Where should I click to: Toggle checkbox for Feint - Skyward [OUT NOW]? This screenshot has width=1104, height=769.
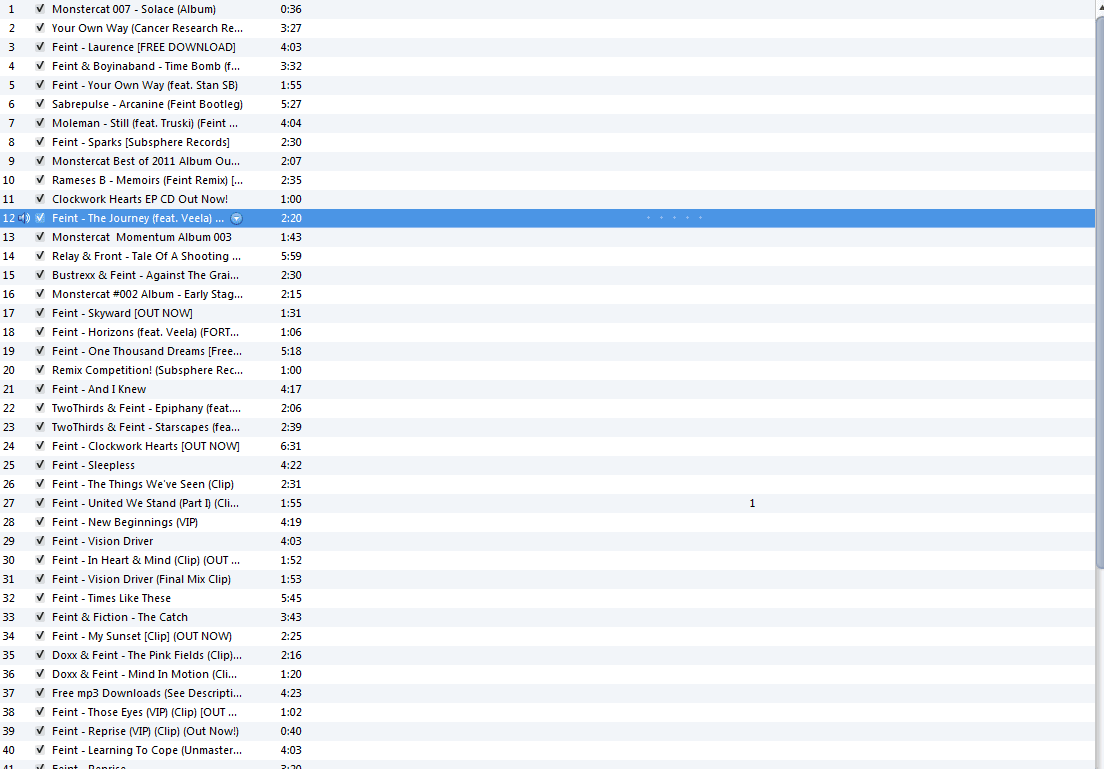click(x=40, y=313)
